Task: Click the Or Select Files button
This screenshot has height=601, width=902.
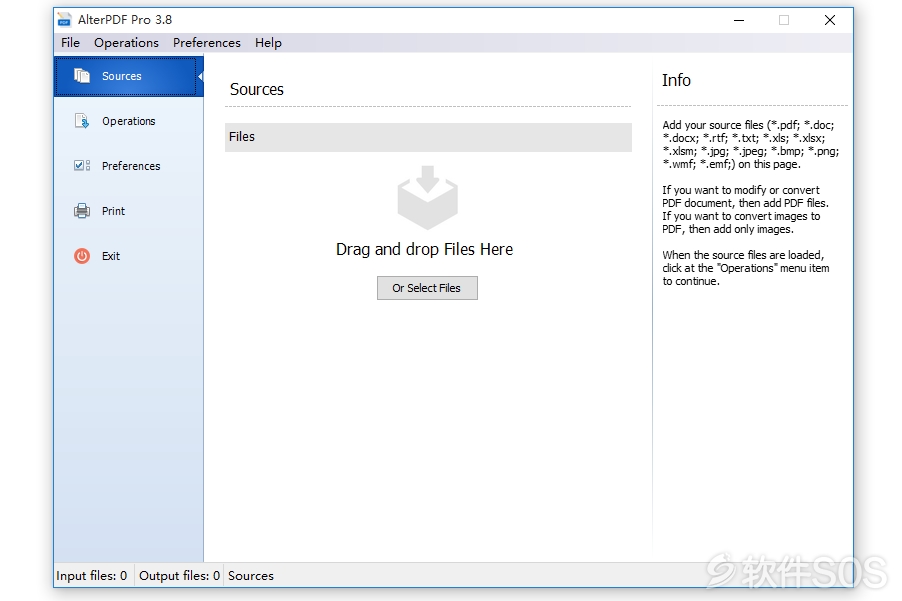Action: click(x=427, y=288)
